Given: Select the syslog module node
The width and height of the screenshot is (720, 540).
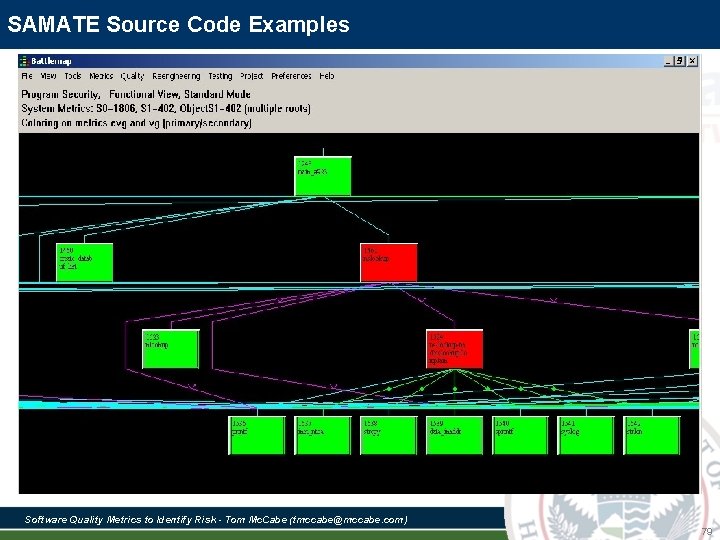Looking at the screenshot, I should click(586, 435).
